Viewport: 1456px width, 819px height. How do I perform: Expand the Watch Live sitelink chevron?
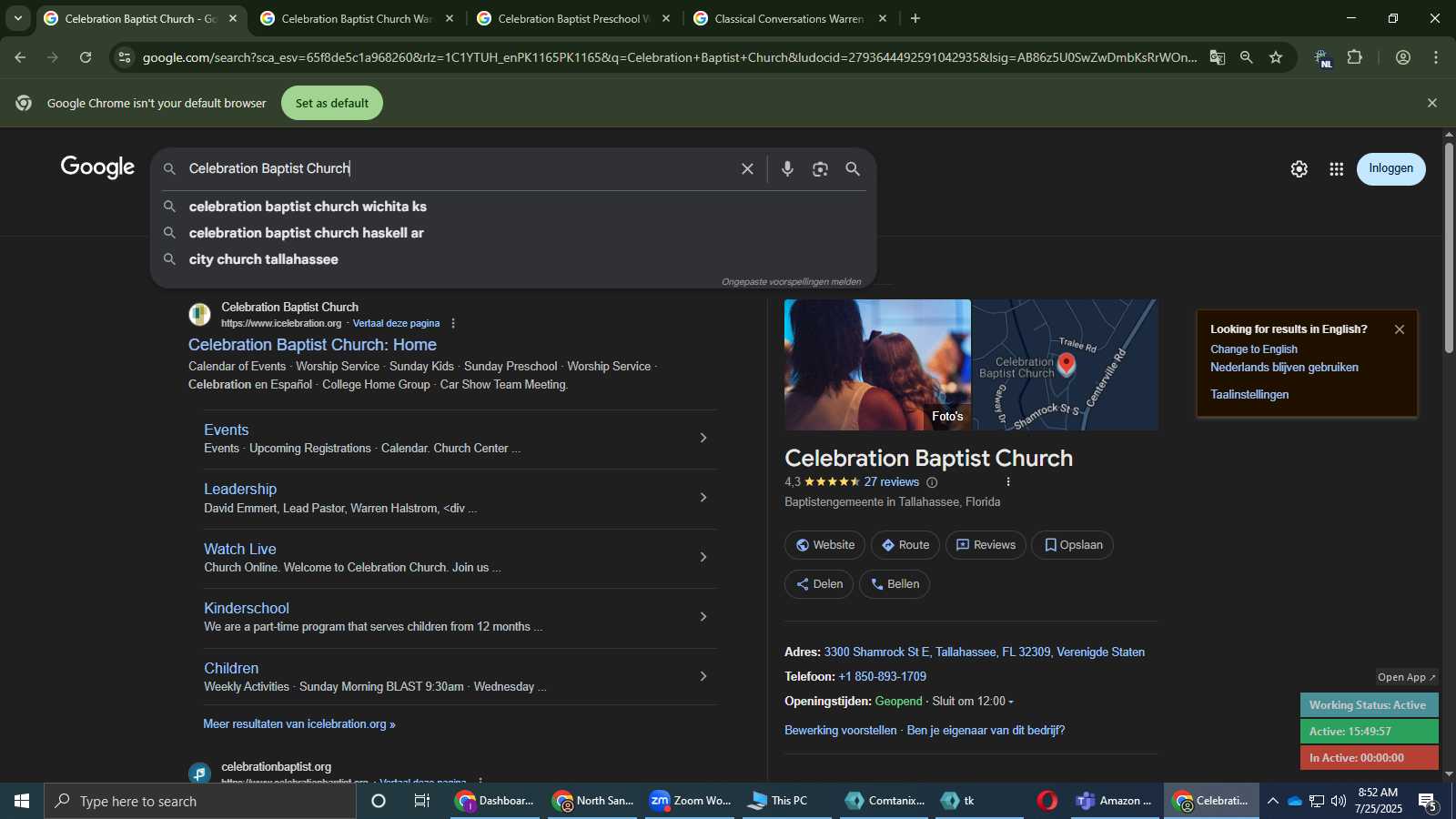point(703,557)
